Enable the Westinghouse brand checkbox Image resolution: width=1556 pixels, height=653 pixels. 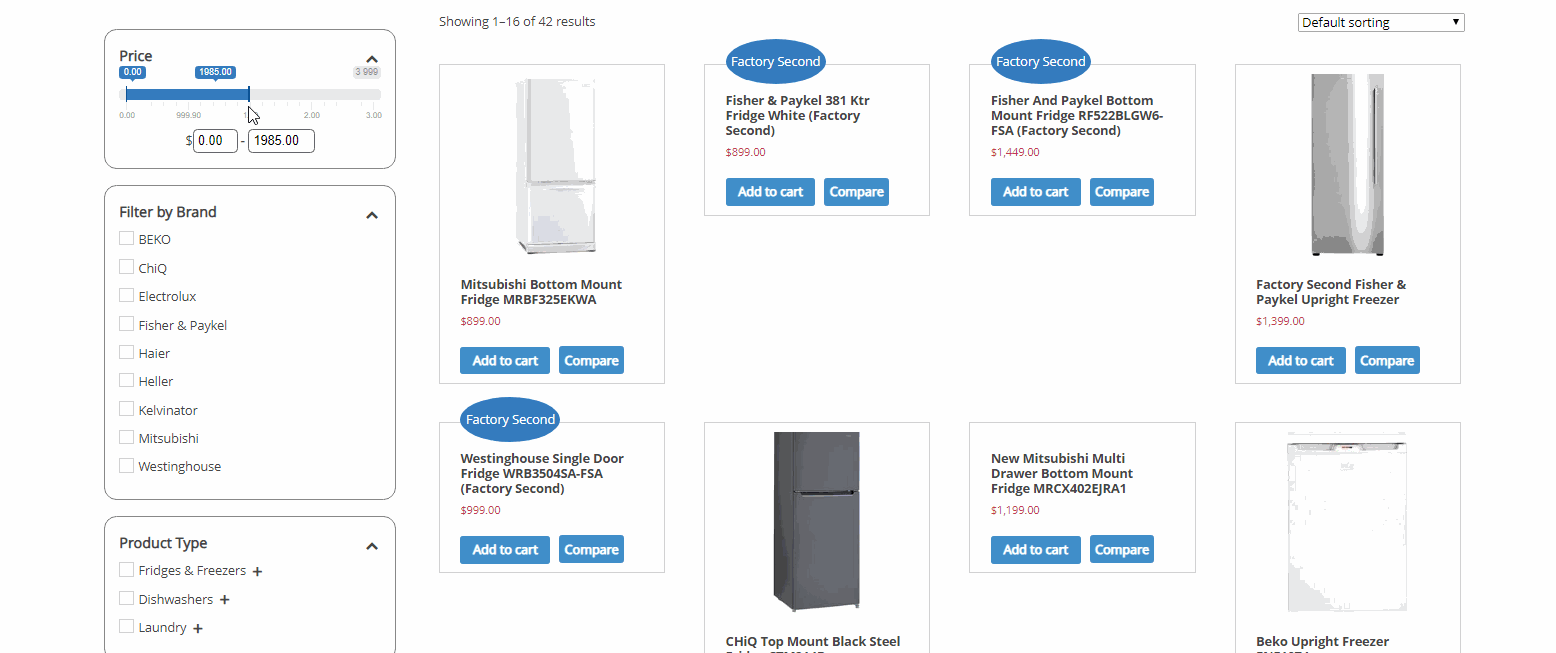tap(126, 465)
